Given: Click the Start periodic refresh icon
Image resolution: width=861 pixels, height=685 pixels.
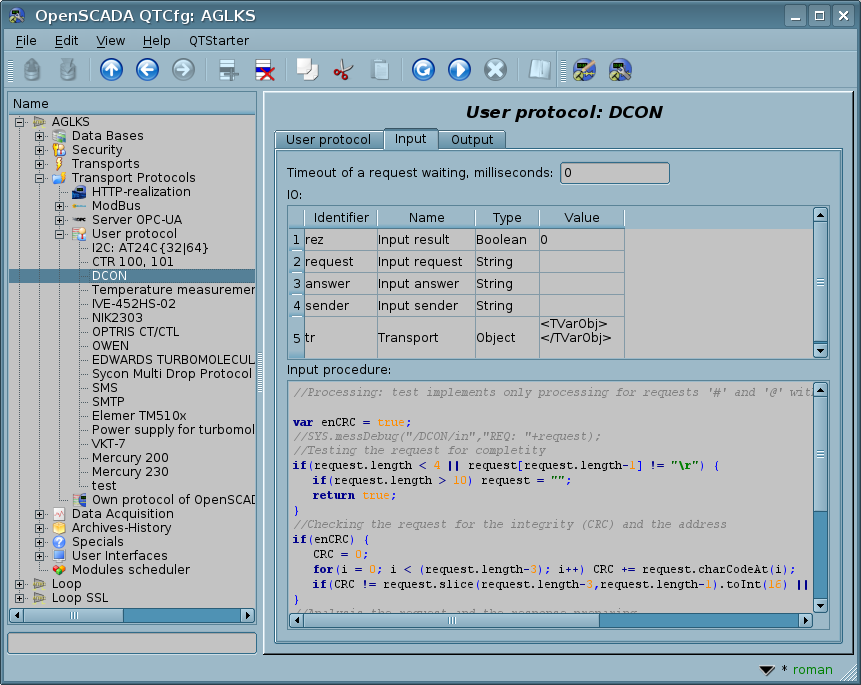Looking at the screenshot, I should pos(459,70).
